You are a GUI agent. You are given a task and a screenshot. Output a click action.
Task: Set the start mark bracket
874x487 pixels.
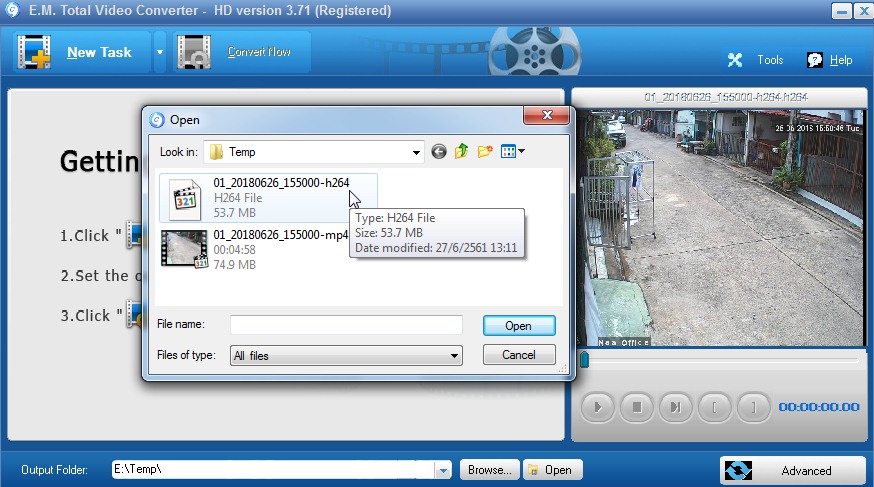pyautogui.click(x=715, y=407)
